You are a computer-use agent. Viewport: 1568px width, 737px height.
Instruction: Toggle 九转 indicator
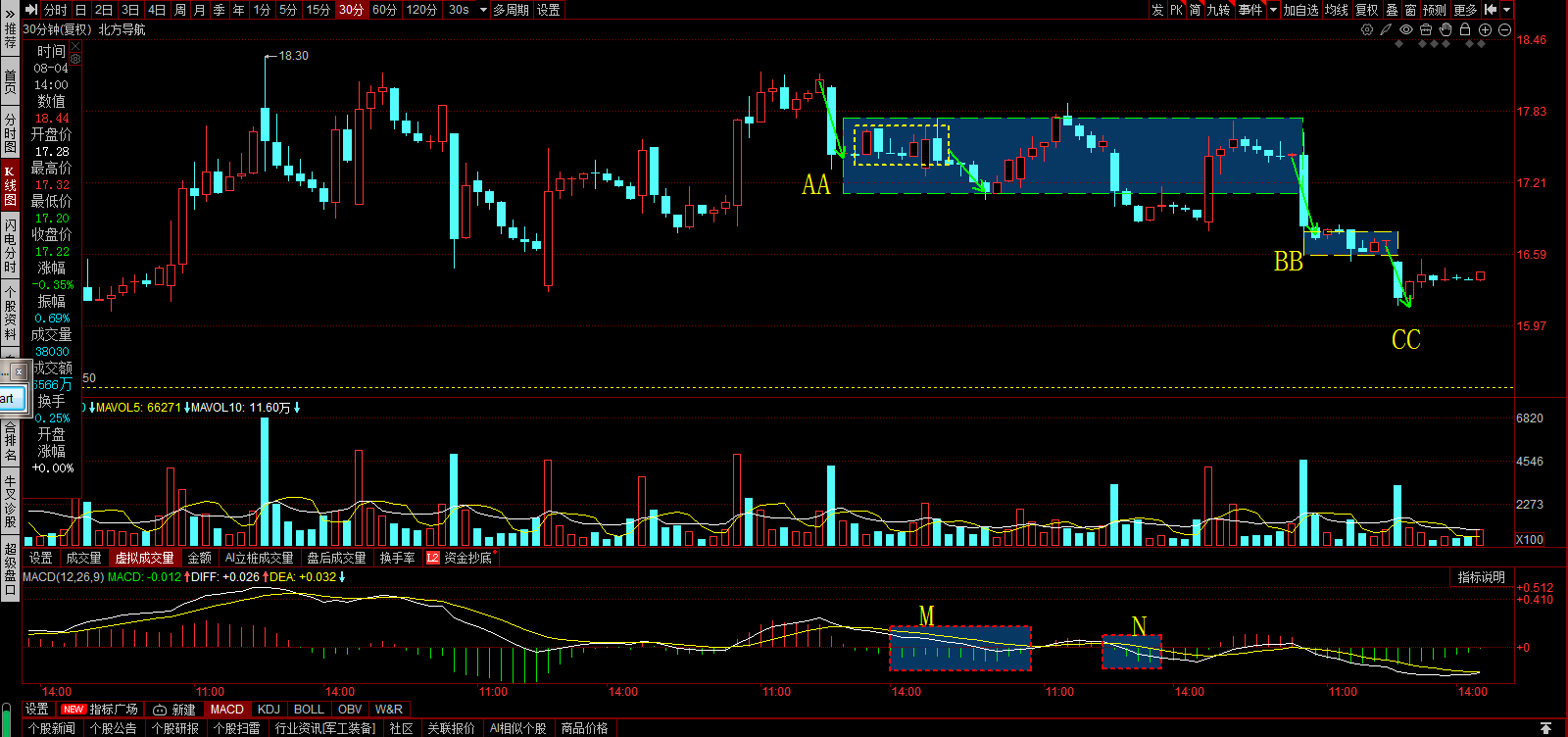1218,9
